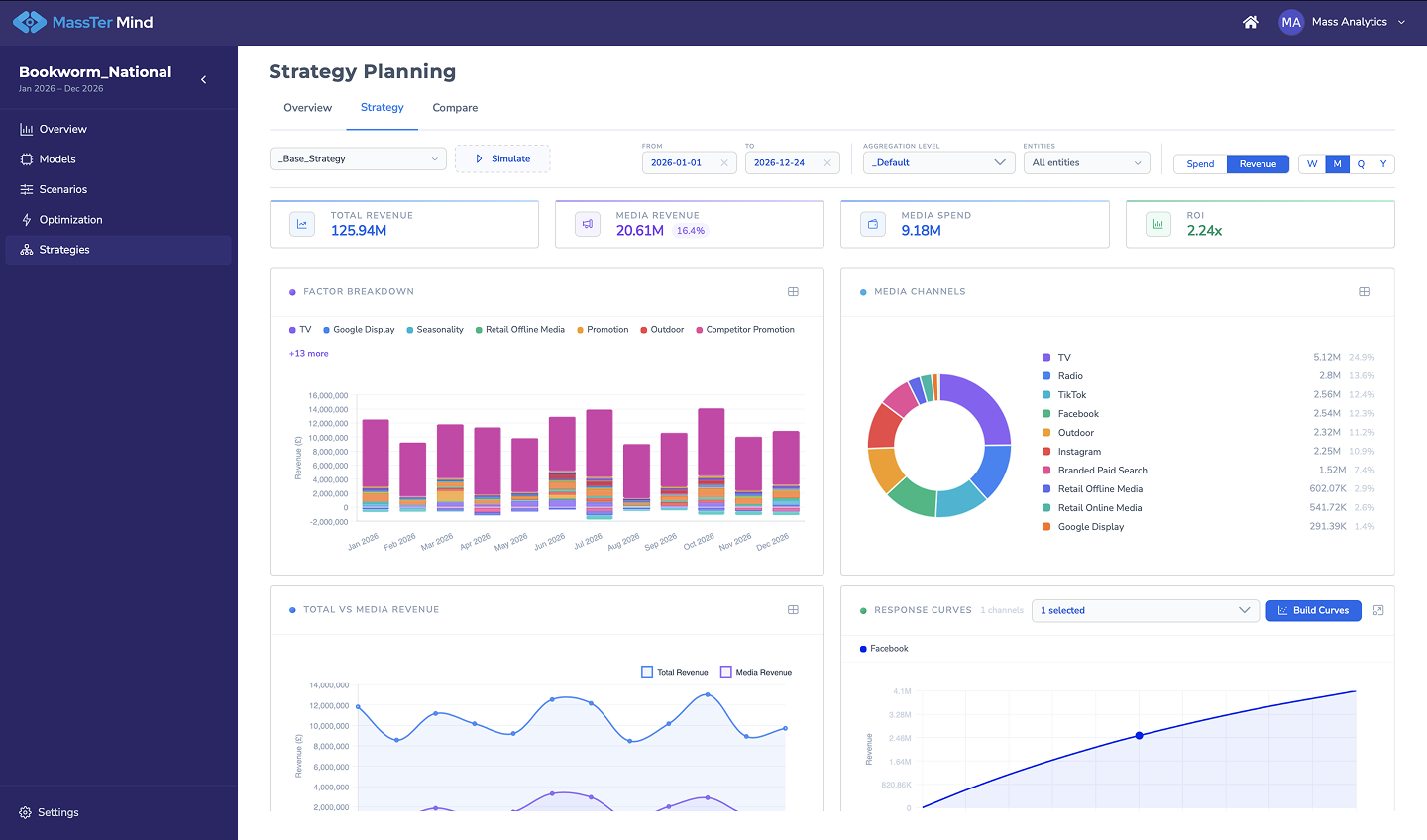Open the Aggregation Level _Default dropdown

coord(938,162)
